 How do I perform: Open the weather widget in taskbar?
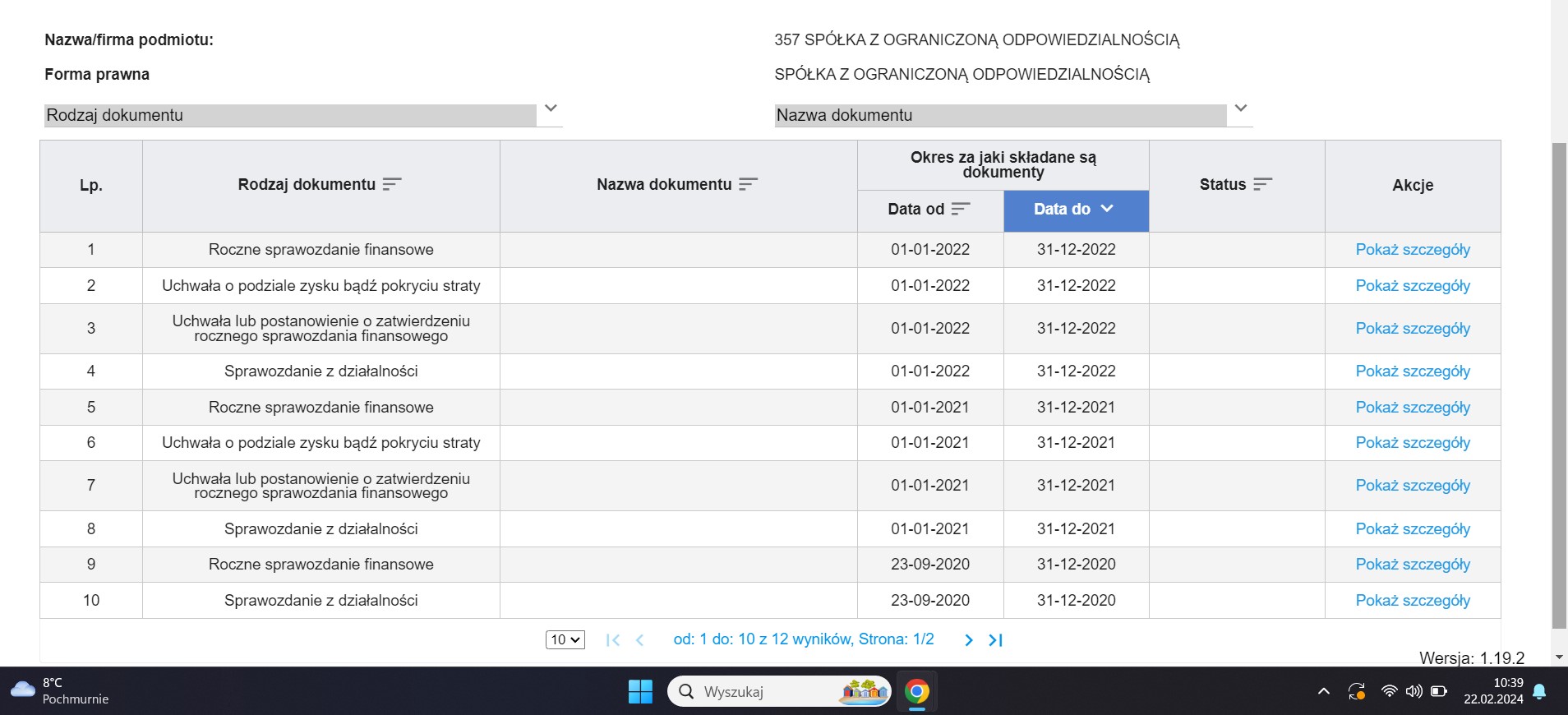(59, 691)
